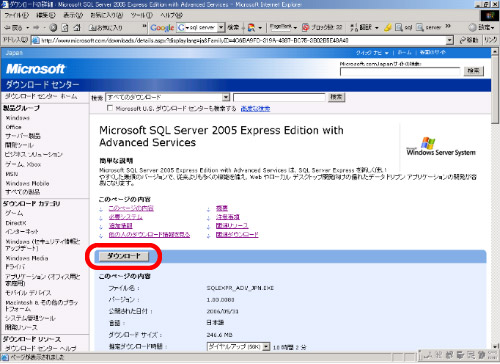Image resolution: width=500 pixels, height=364 pixels.
Task: Click the IE Forward arrow button
Action: [36, 28]
